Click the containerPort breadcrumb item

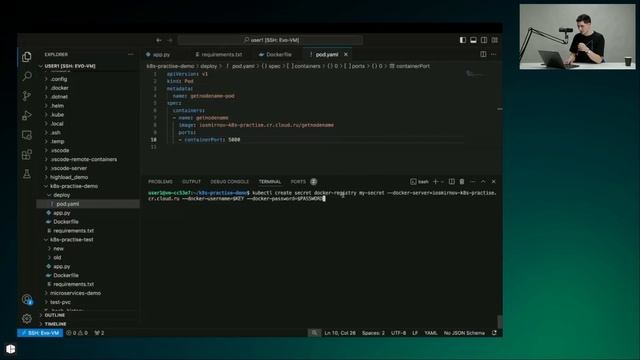(409, 66)
